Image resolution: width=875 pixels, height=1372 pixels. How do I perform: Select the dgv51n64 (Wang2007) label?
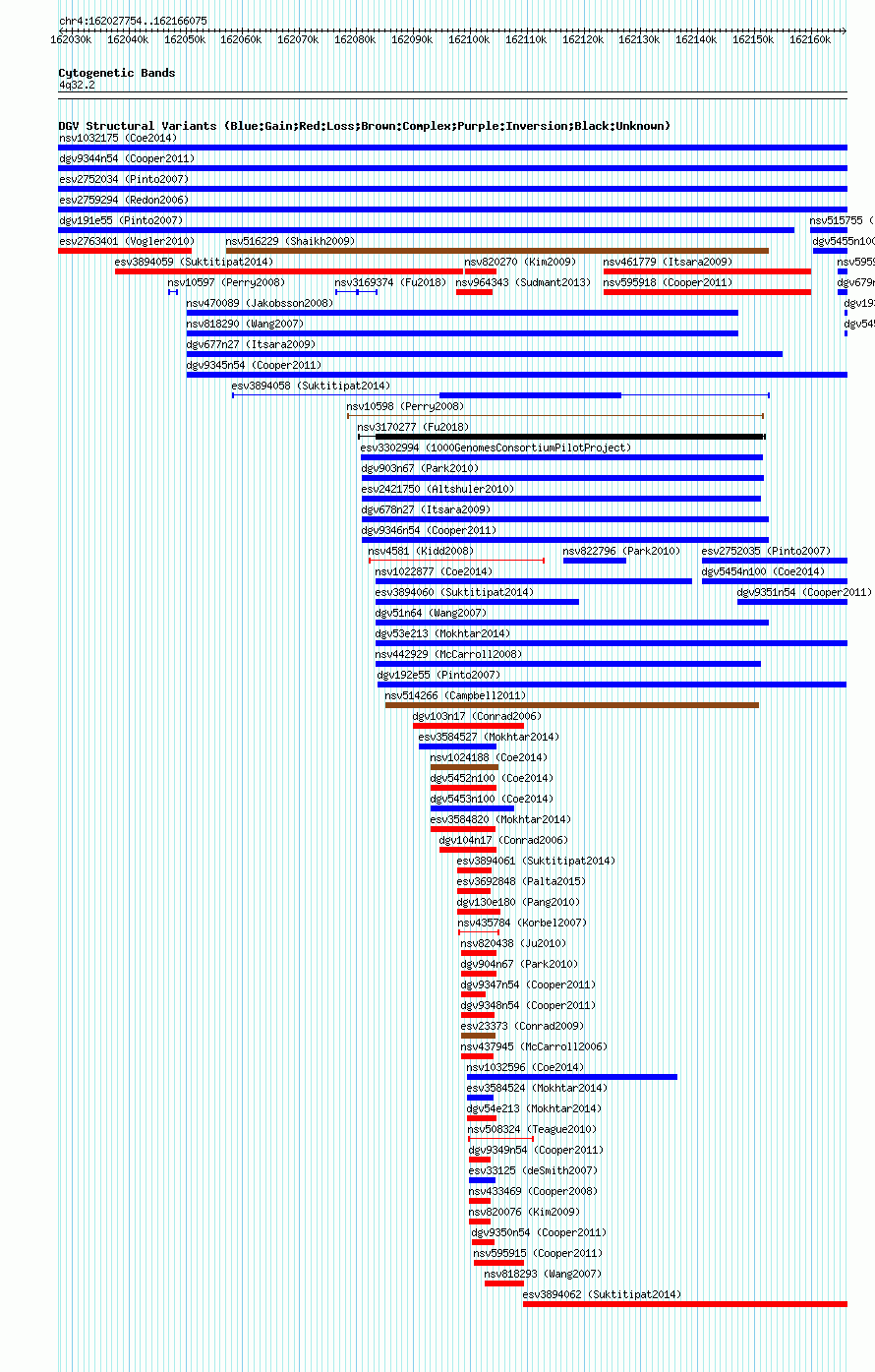431,613
